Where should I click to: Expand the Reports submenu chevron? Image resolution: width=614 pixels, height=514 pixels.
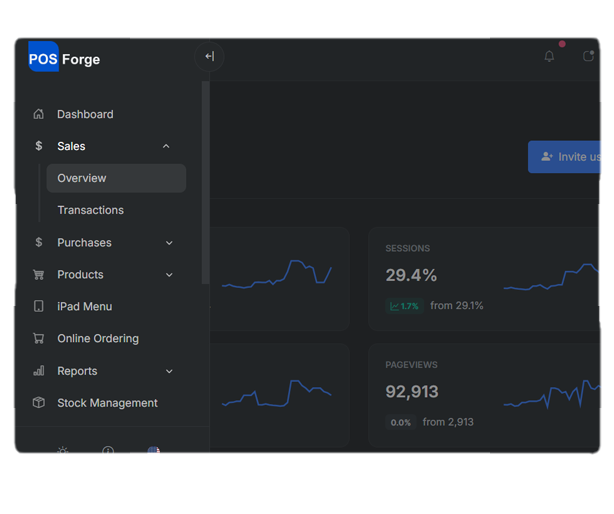coord(169,371)
